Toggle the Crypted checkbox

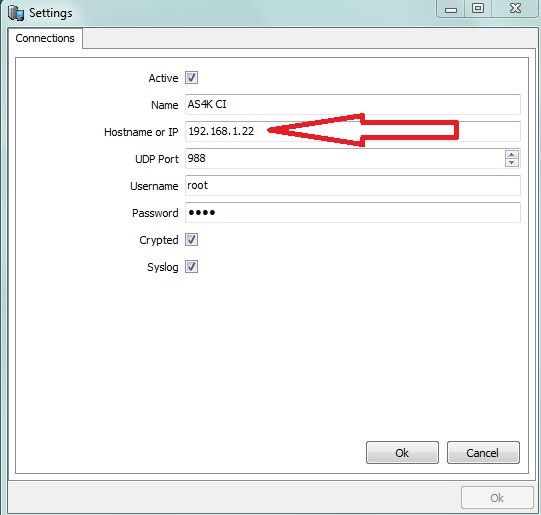pos(191,239)
